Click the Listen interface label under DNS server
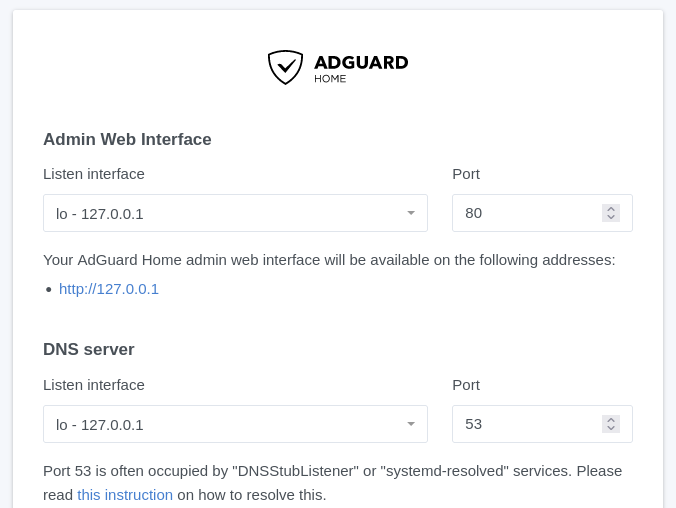This screenshot has height=508, width=676. click(x=94, y=385)
